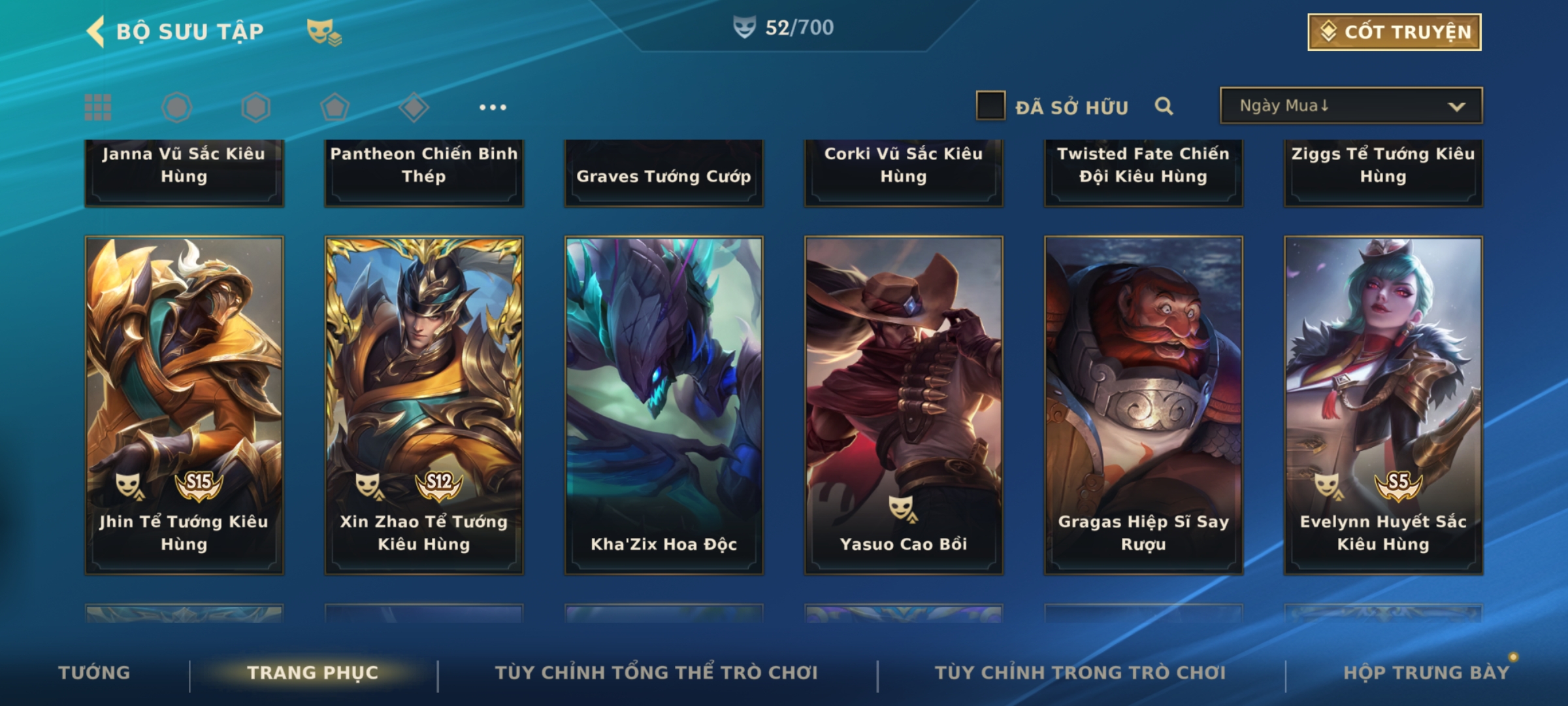Open Tùy Chỉnh Tổng Thể Trò Chơi tab
The image size is (1568, 706).
(656, 673)
